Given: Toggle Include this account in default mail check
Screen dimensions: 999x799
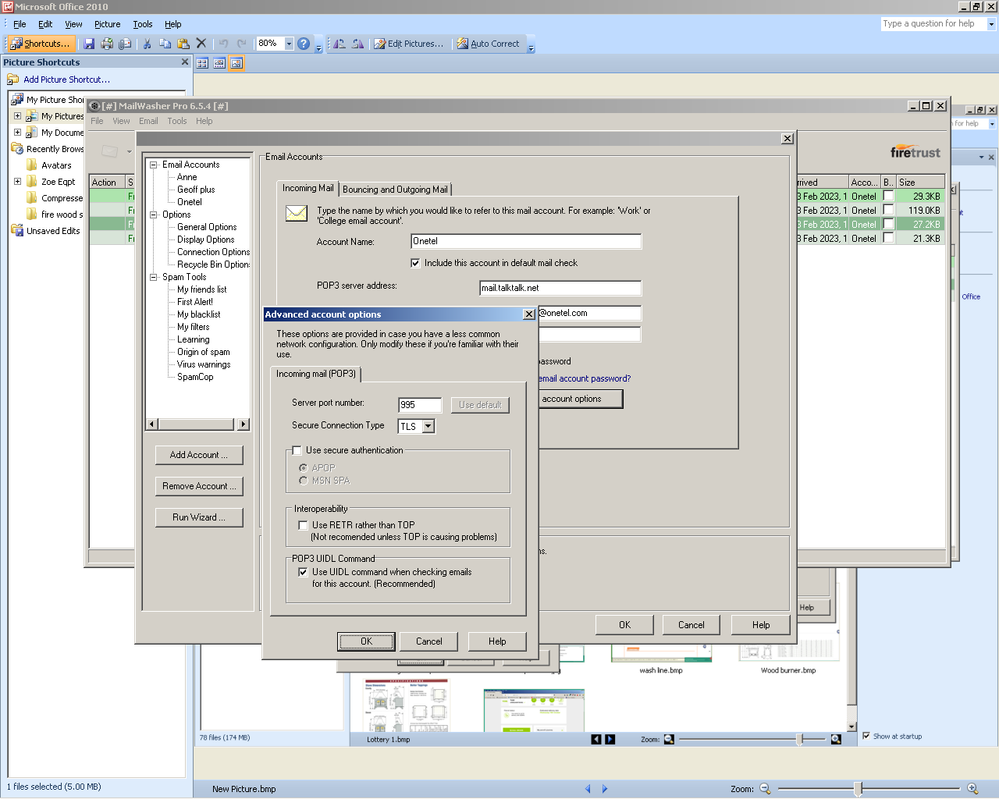Looking at the screenshot, I should (x=415, y=263).
